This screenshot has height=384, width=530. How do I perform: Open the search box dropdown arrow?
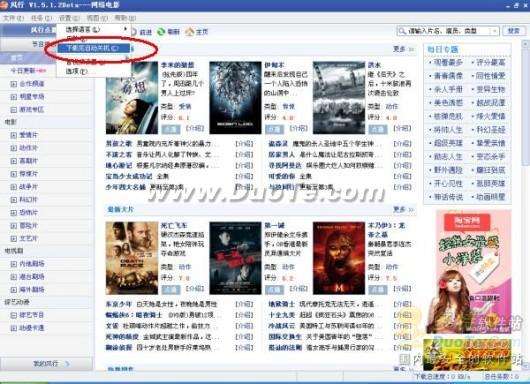point(495,31)
